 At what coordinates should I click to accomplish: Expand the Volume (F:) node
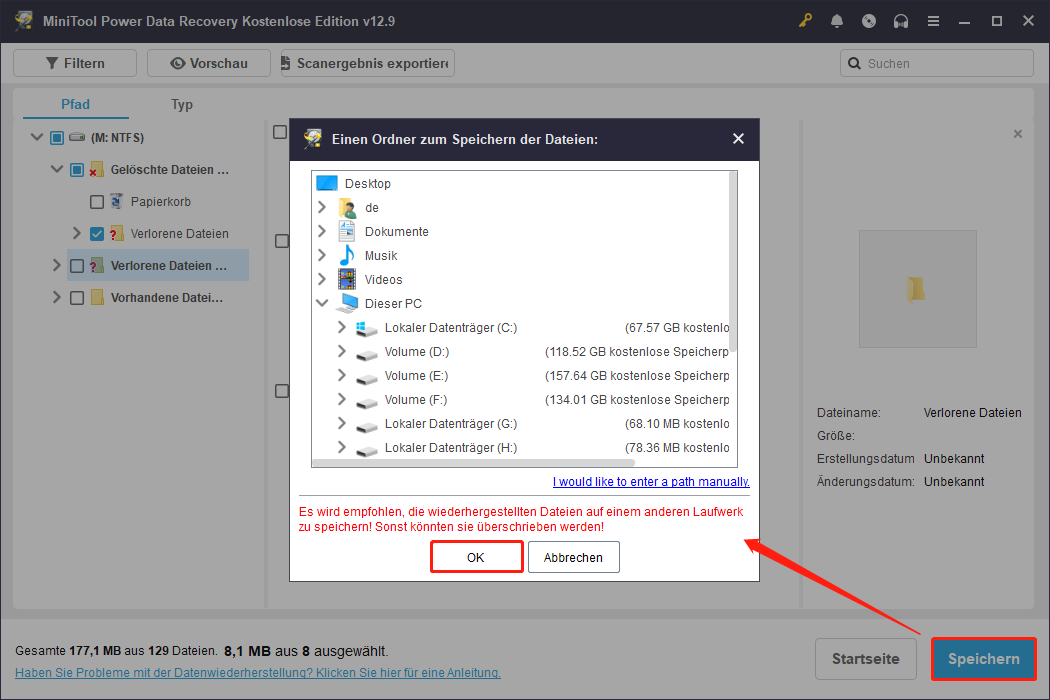click(x=342, y=399)
